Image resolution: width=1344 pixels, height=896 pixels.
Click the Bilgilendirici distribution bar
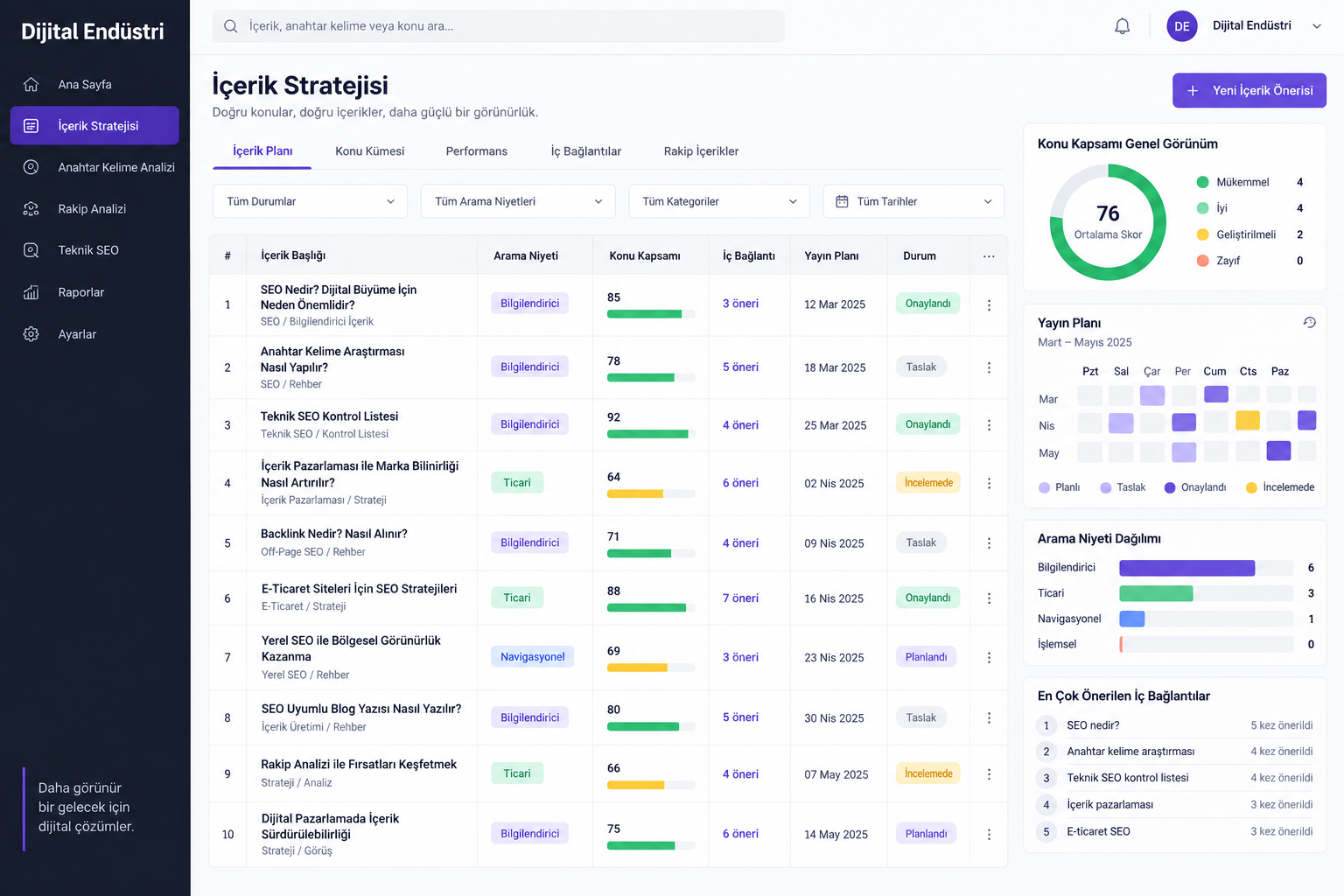[x=1187, y=568]
